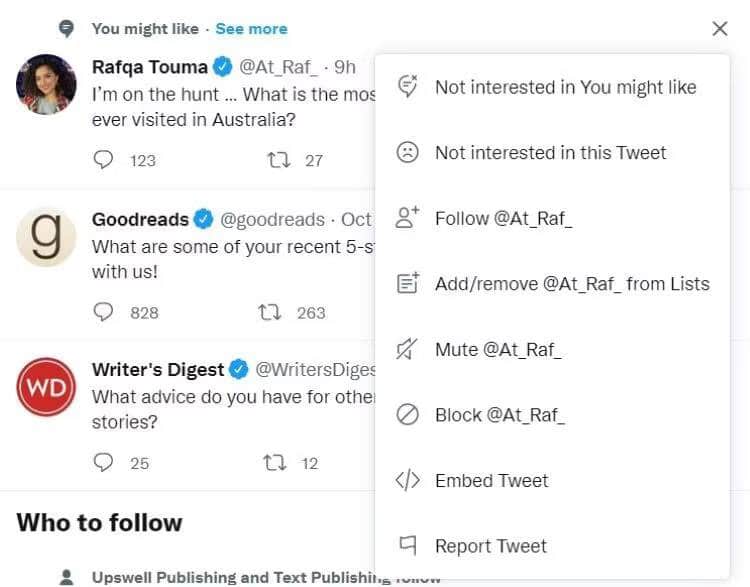This screenshot has width=750, height=587.
Task: Select Follow @At_Raf_ from menu
Action: (503, 219)
